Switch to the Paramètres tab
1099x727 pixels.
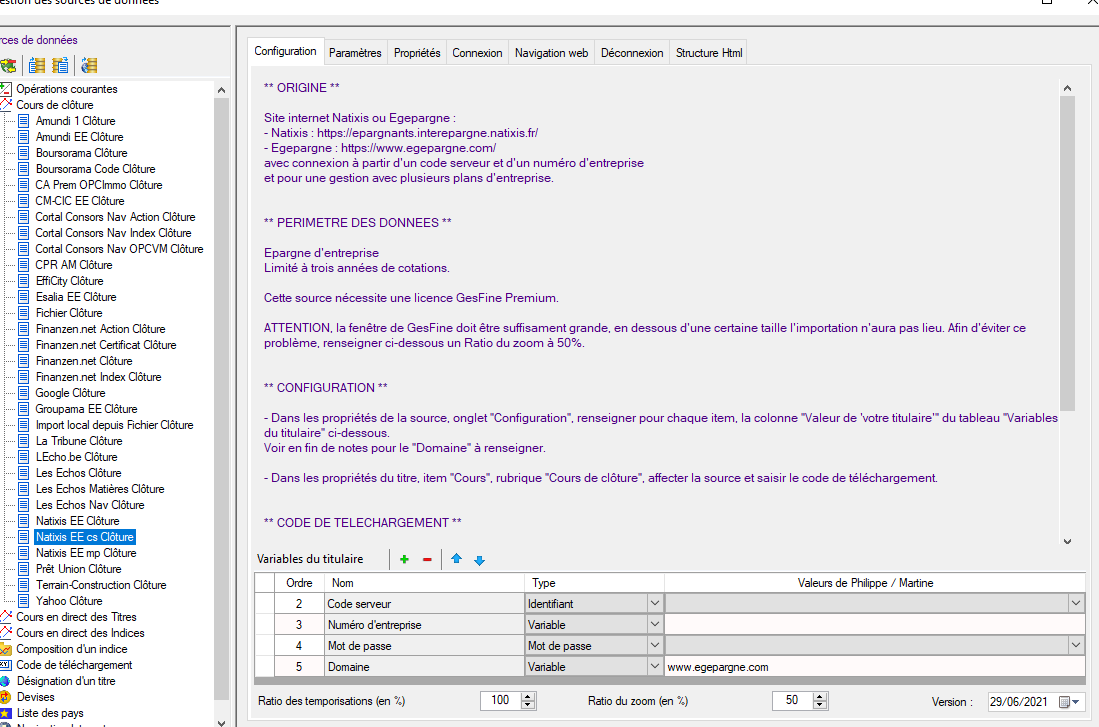click(355, 53)
